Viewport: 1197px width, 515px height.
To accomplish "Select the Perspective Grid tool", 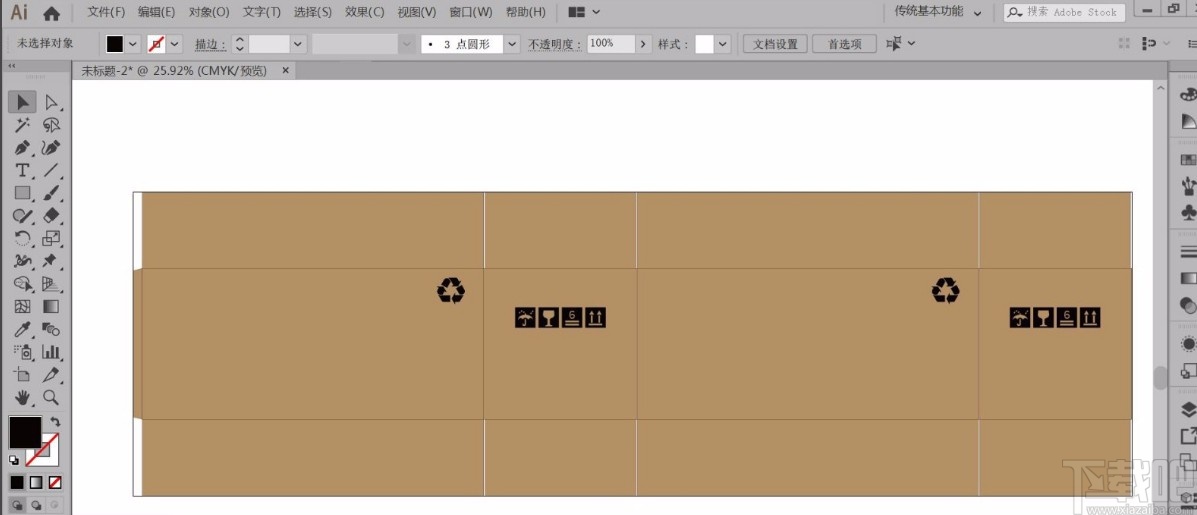I will 51,284.
